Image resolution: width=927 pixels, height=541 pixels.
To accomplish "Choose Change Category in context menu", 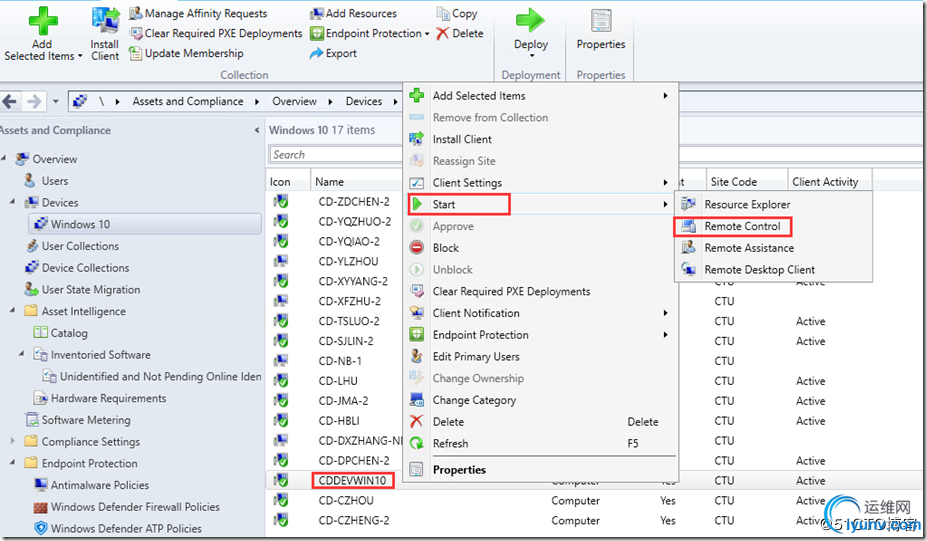I will pyautogui.click(x=540, y=400).
